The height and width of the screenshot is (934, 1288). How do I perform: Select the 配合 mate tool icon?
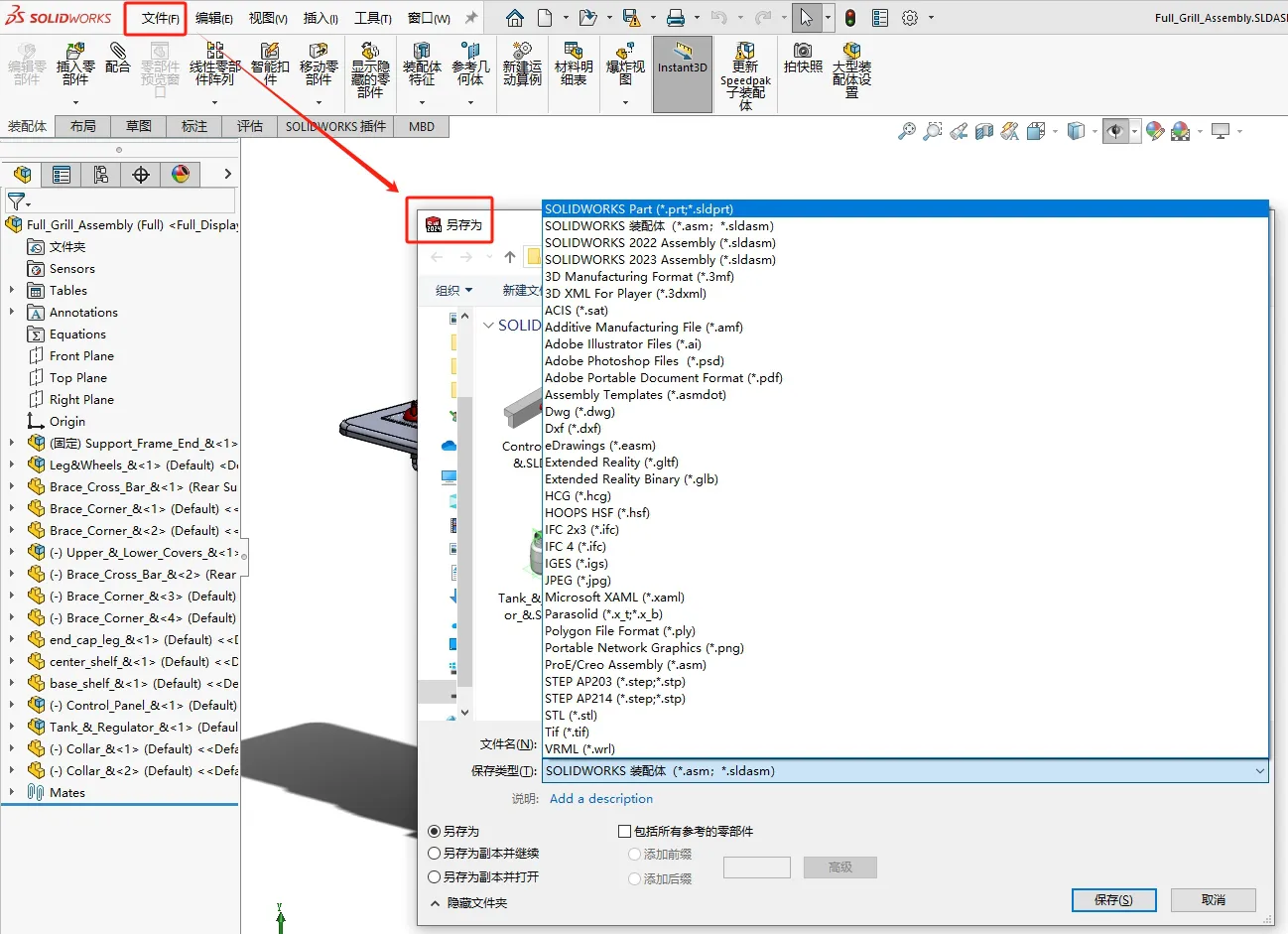click(118, 58)
